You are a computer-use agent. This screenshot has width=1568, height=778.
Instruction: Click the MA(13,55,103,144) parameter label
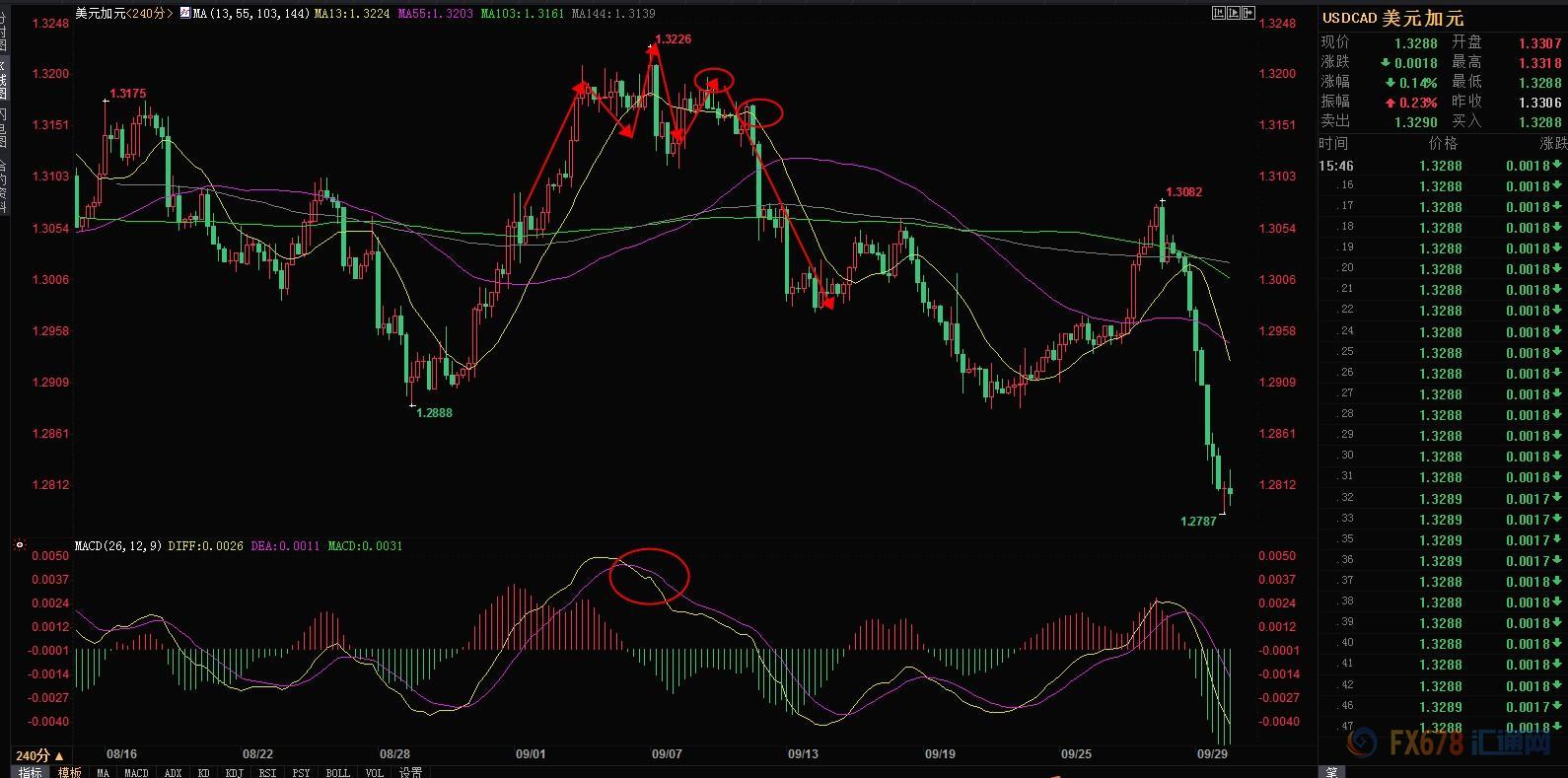click(251, 14)
